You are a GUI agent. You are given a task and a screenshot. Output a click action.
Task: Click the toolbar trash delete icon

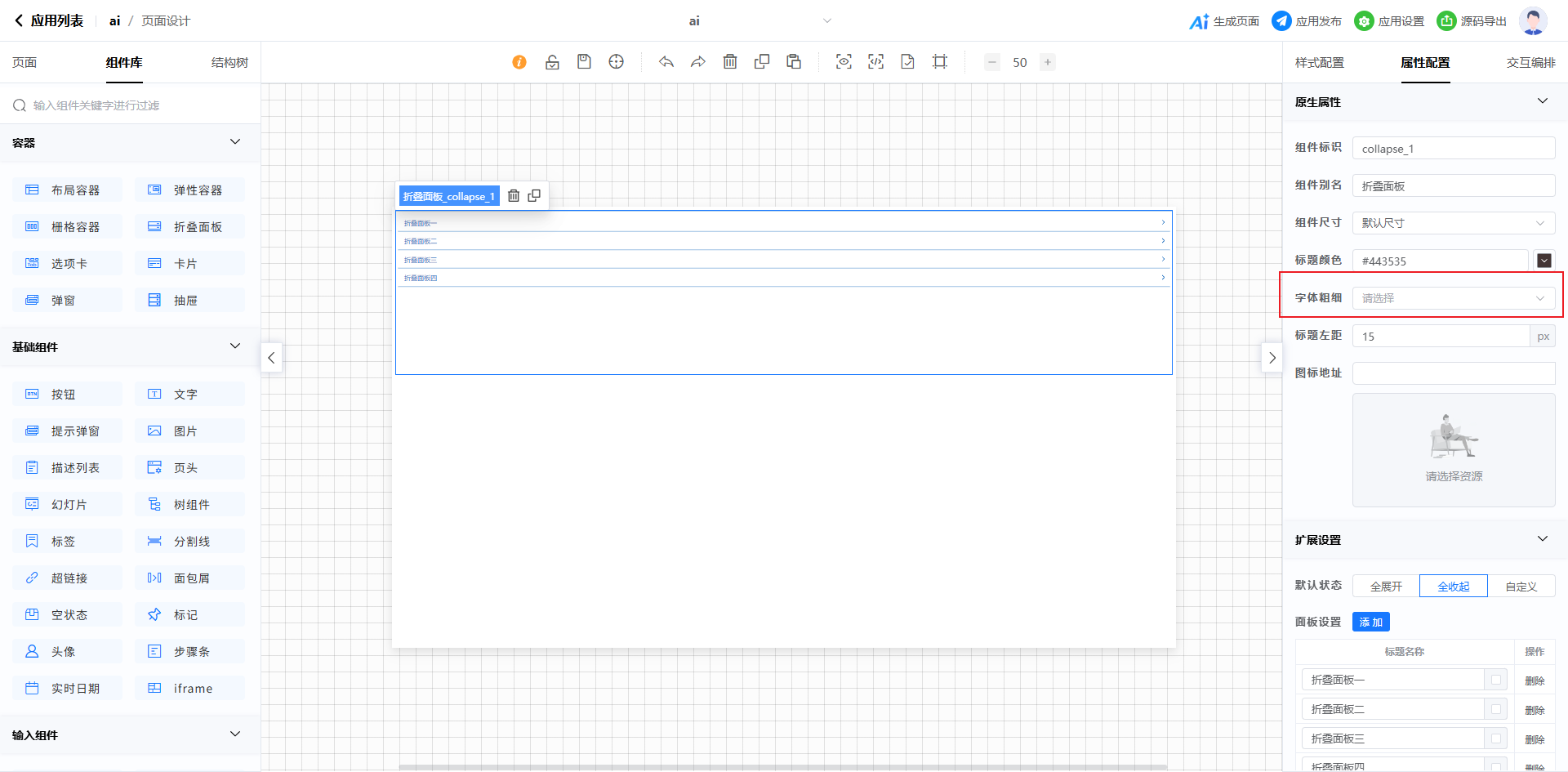coord(730,62)
